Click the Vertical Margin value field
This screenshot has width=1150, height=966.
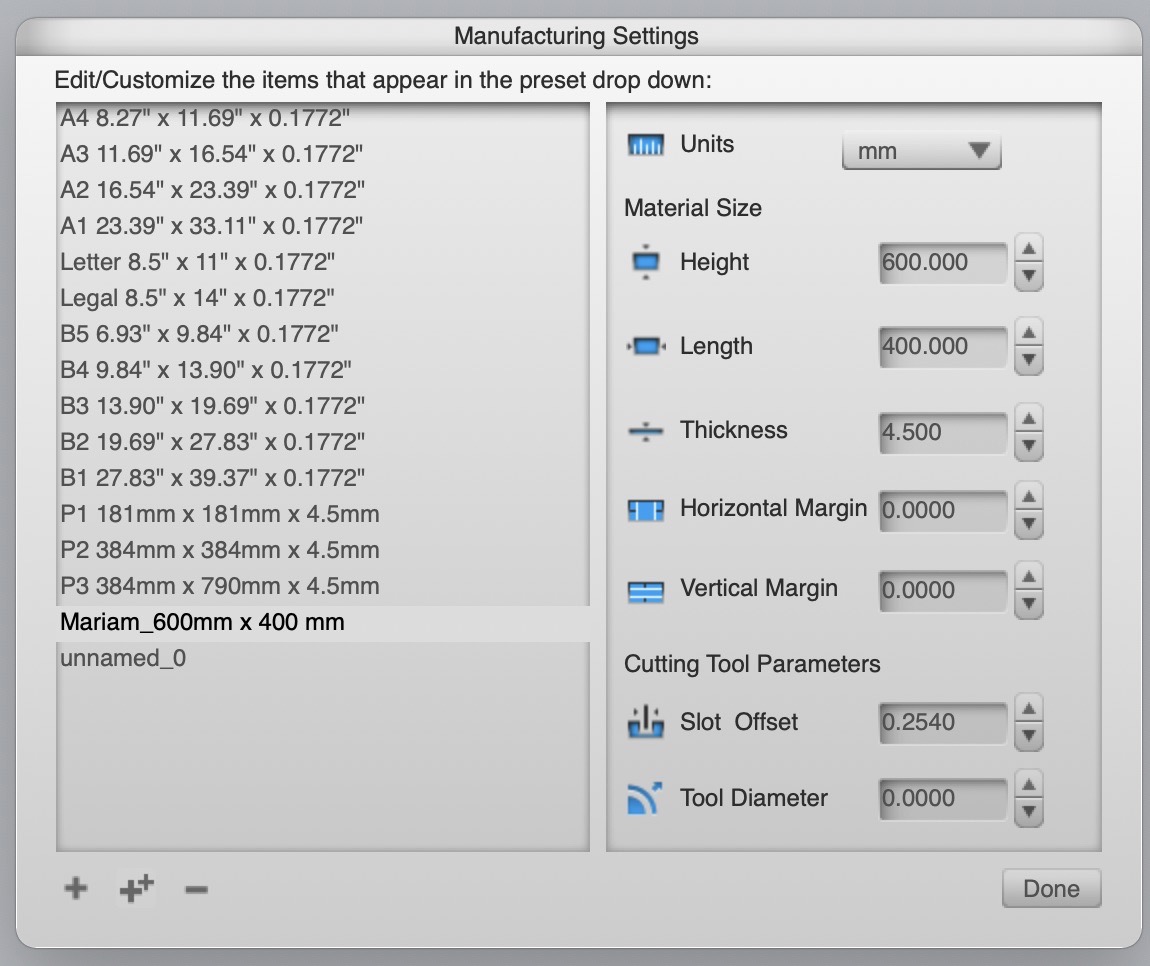click(x=943, y=590)
